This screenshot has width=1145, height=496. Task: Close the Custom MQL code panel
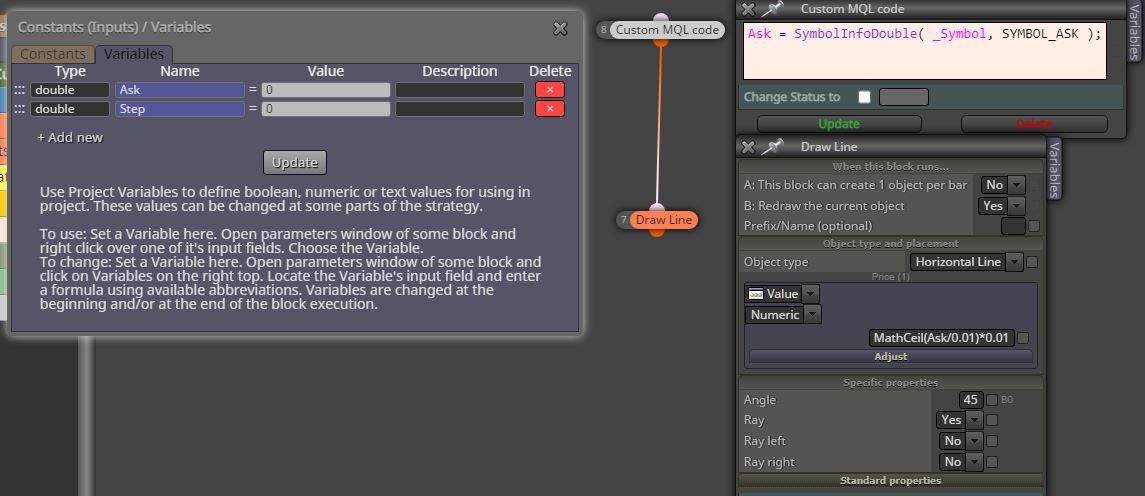[748, 9]
